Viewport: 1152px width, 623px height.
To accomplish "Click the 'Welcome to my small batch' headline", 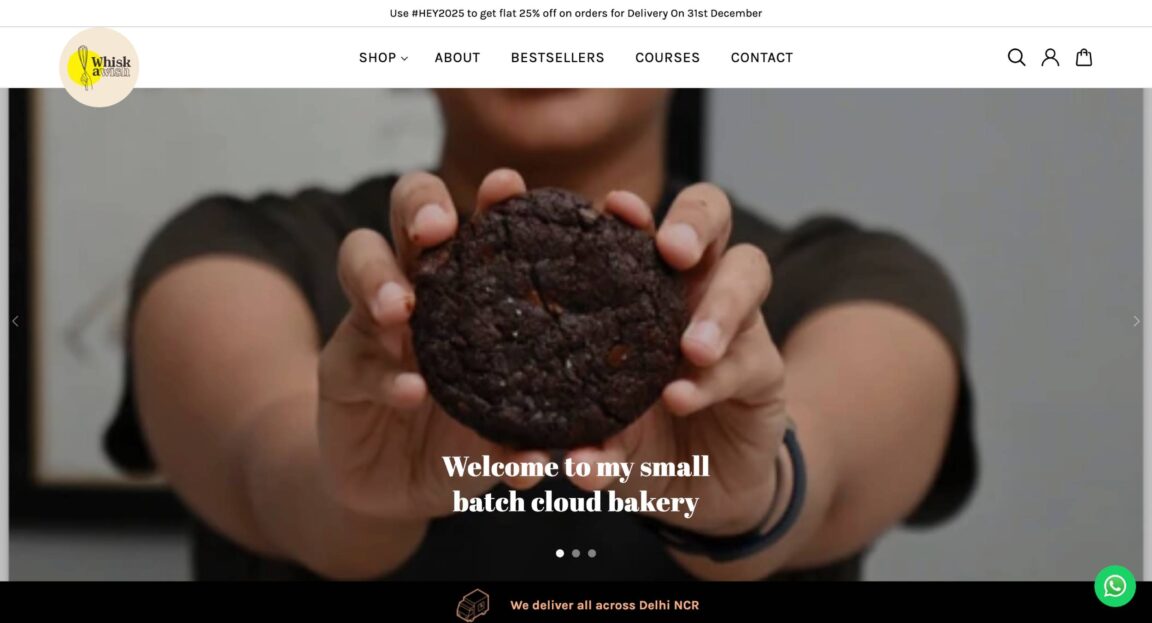I will 576,484.
